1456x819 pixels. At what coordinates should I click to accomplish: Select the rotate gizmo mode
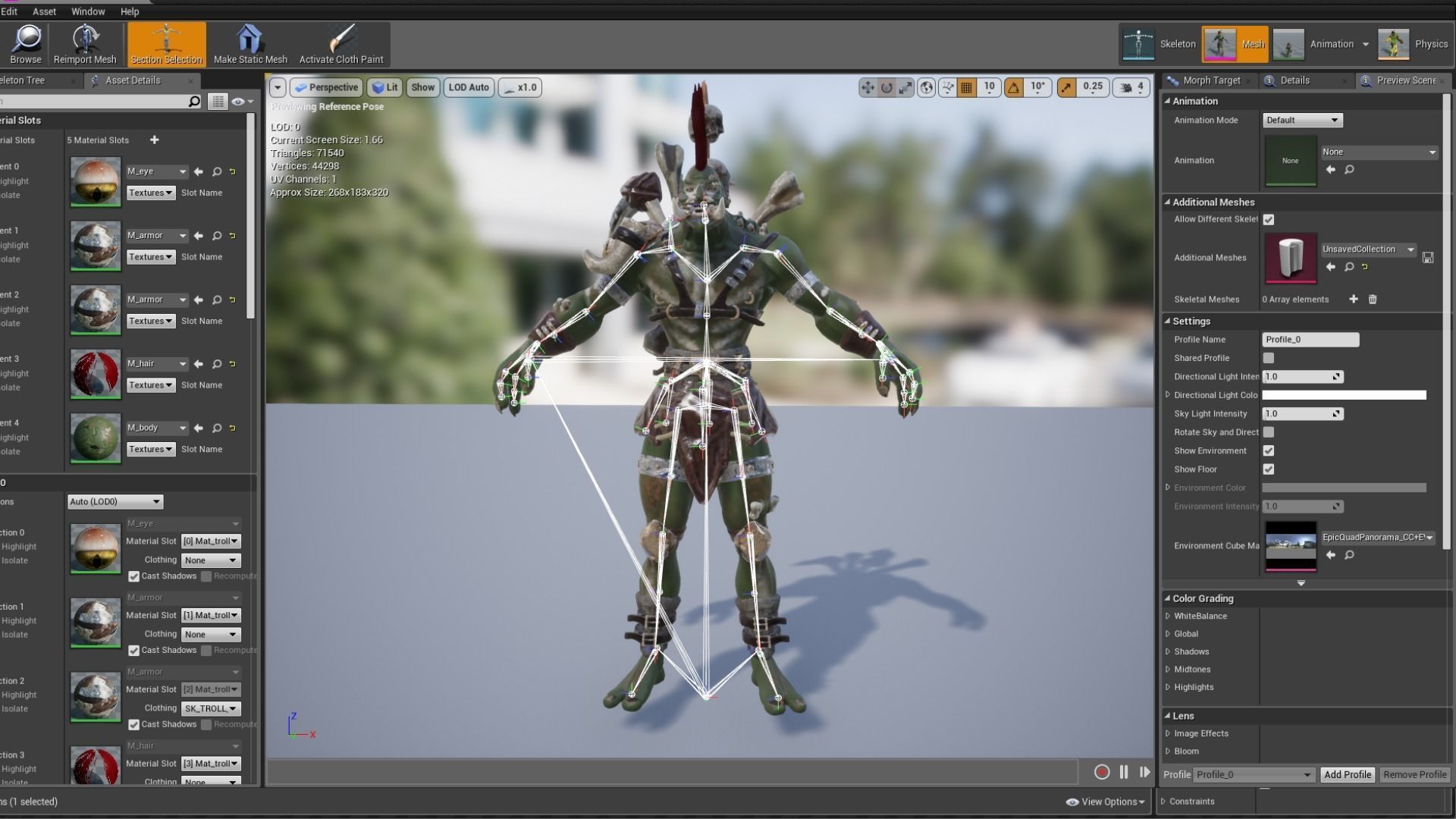click(886, 87)
